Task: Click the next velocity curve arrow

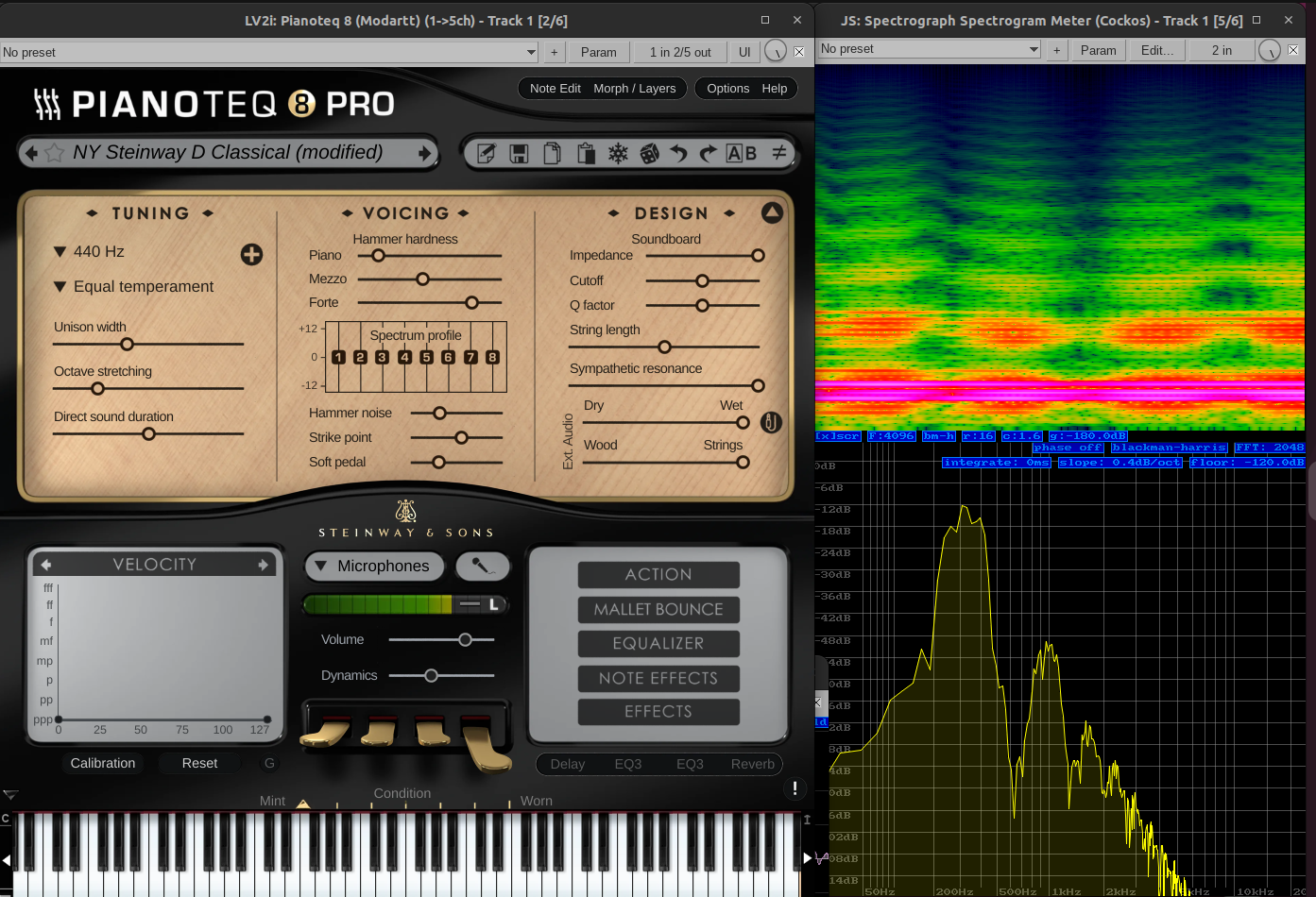Action: coord(264,565)
